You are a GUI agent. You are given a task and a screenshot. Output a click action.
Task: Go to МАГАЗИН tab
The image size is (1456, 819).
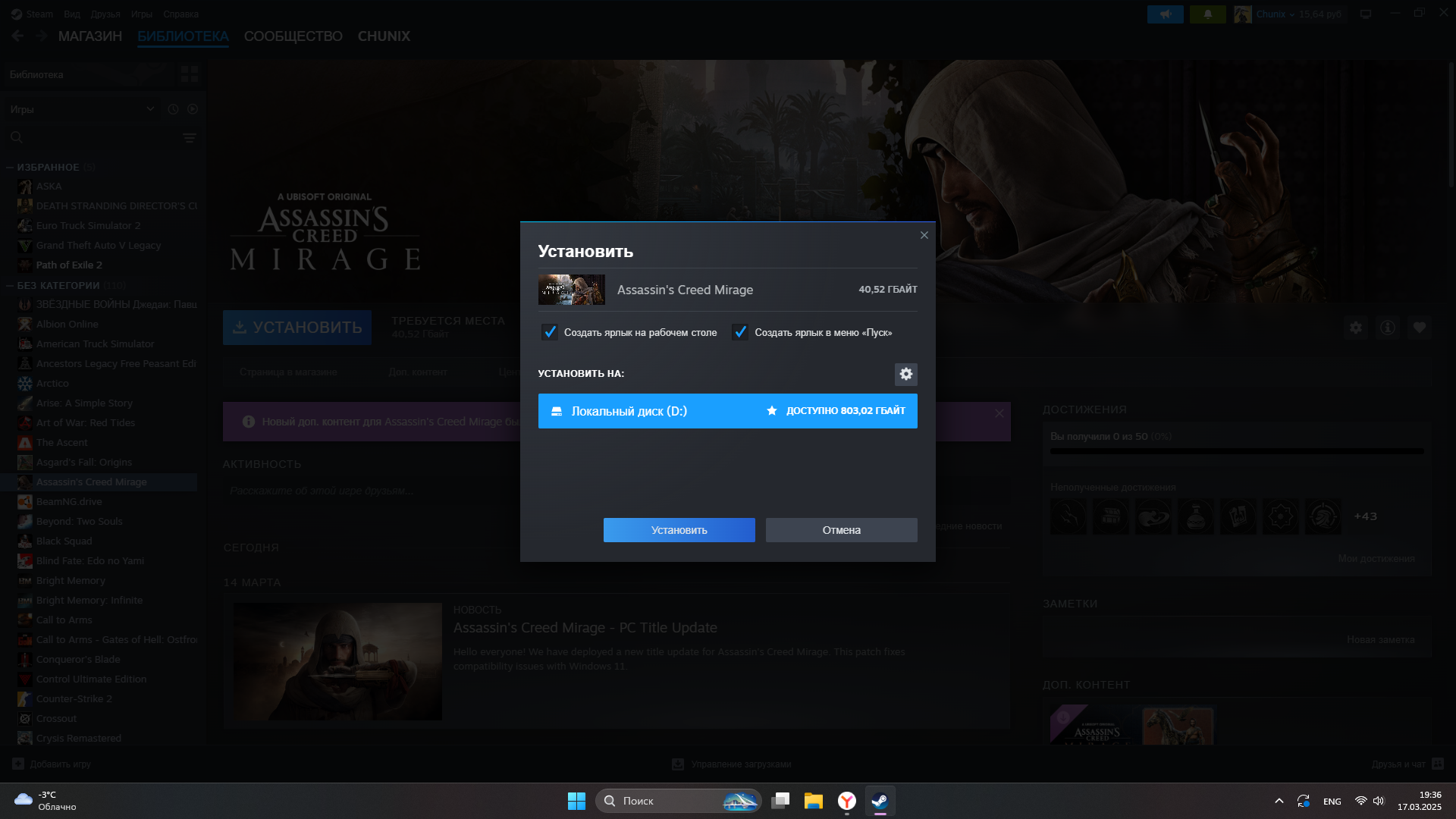coord(90,36)
